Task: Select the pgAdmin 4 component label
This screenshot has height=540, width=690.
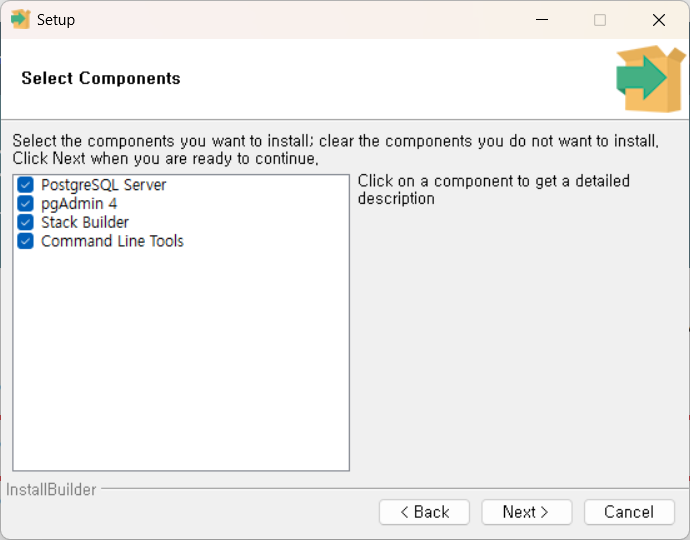Action: [79, 204]
